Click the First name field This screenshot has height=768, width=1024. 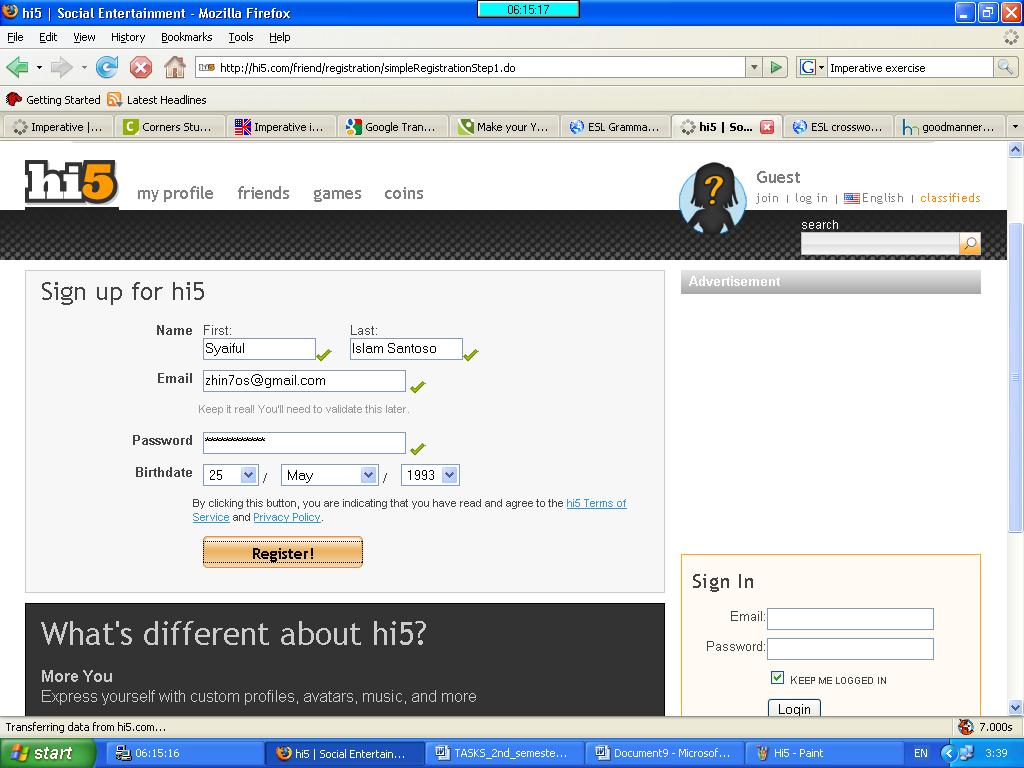tap(259, 349)
